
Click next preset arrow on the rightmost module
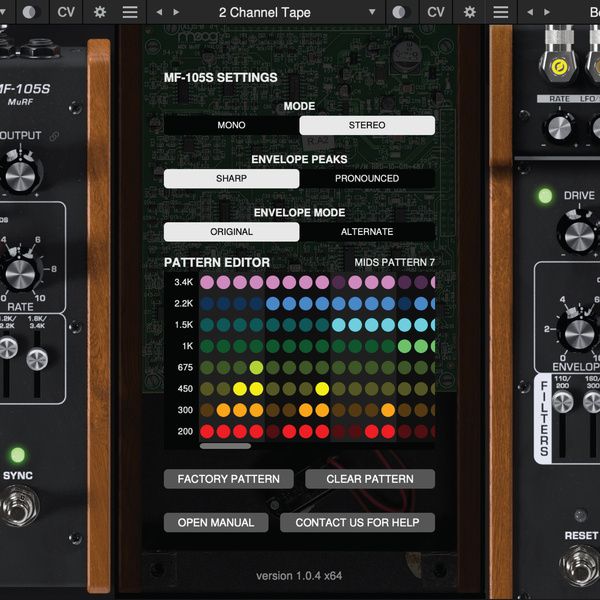coord(547,12)
